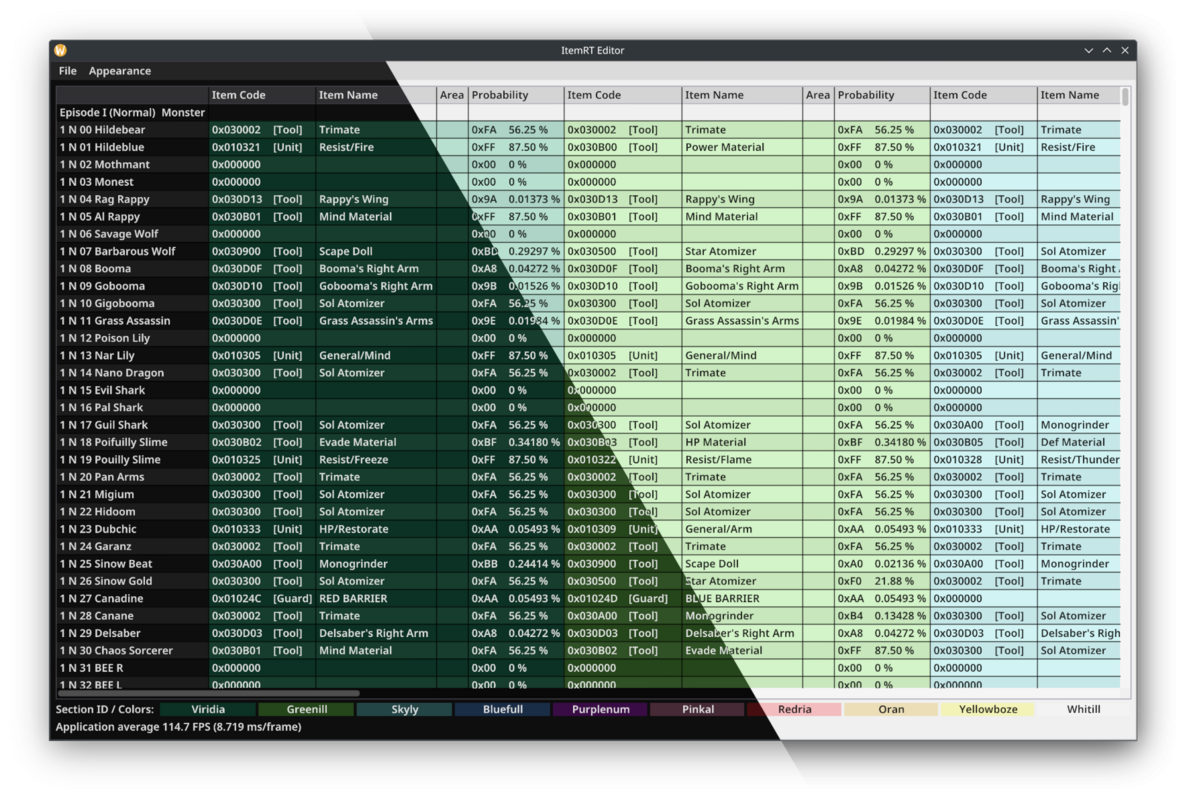The height and width of the screenshot is (800, 1187).
Task: Select the Purplenum section ID color
Action: tap(600, 709)
